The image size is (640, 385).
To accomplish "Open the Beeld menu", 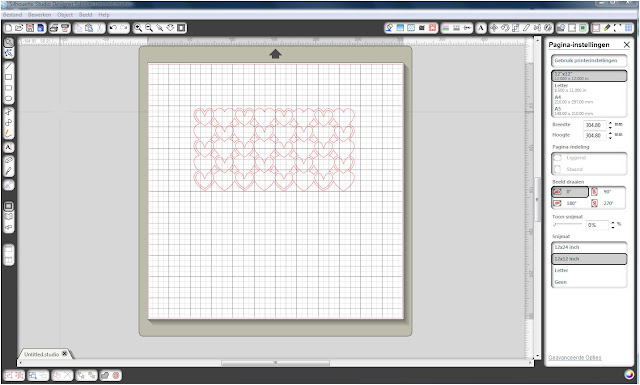I will point(85,15).
